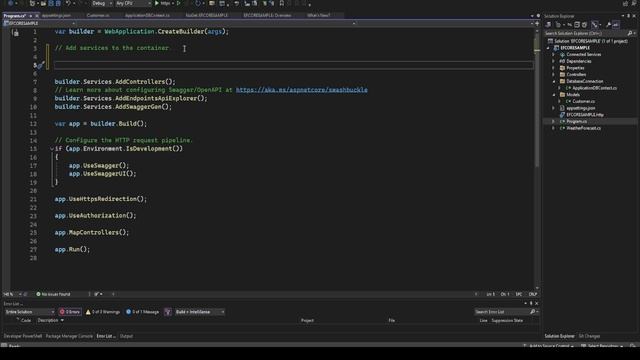The width and height of the screenshot is (640, 360).
Task: Click the Error List clear-filter funnel icon
Action: (168, 312)
